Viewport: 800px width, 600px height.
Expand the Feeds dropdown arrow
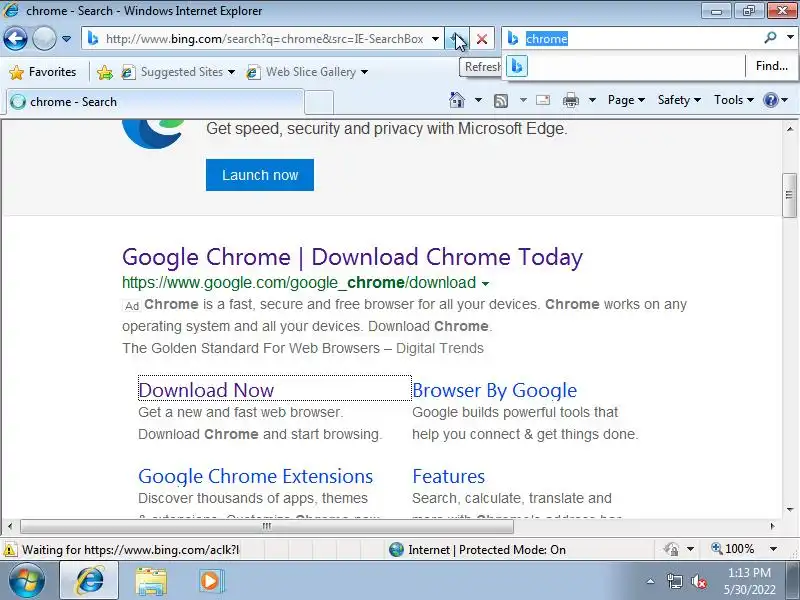(523, 100)
